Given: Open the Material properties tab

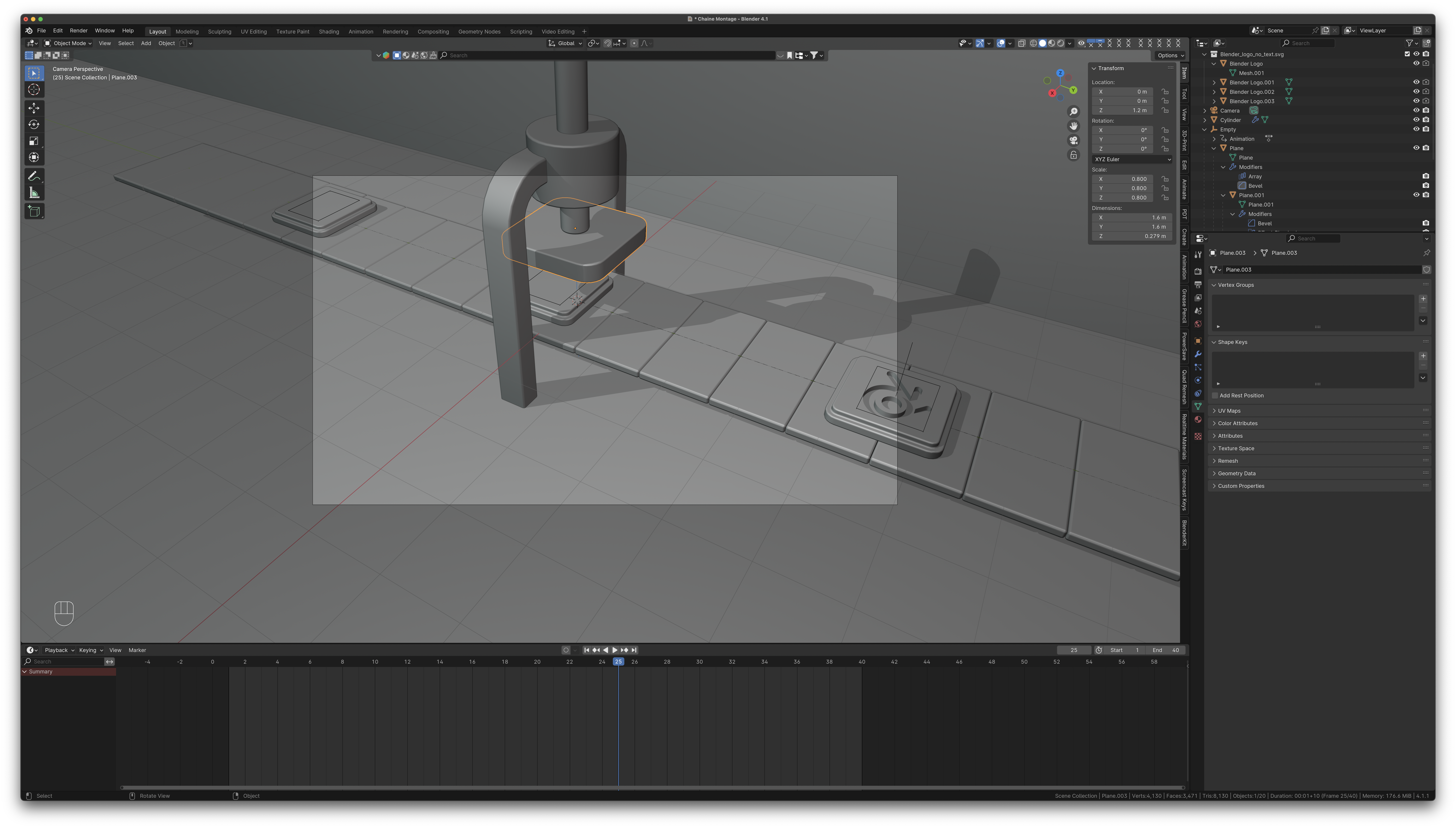Looking at the screenshot, I should click(x=1198, y=420).
